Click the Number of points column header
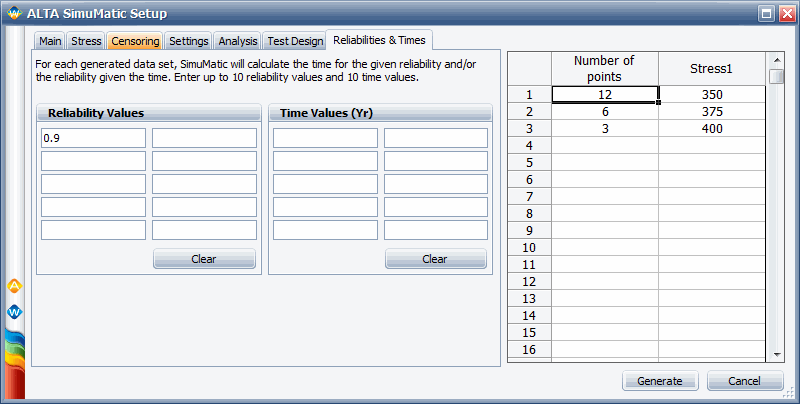The height and width of the screenshot is (404, 800). pyautogui.click(x=605, y=68)
